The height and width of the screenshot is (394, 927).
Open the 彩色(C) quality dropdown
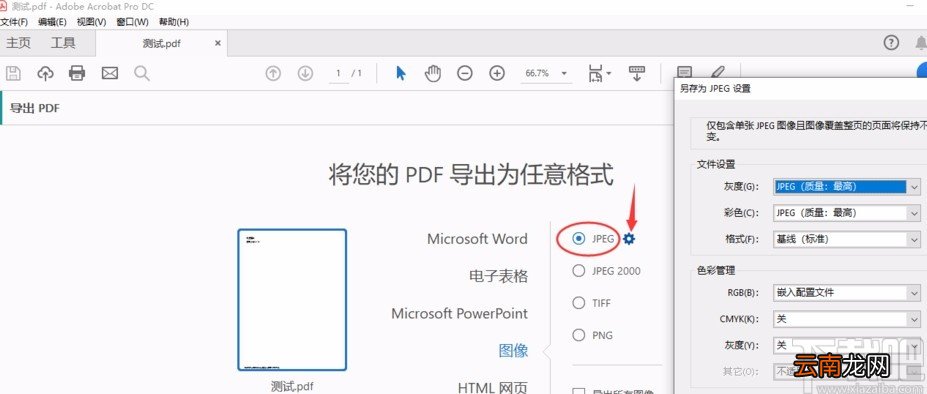click(x=847, y=213)
